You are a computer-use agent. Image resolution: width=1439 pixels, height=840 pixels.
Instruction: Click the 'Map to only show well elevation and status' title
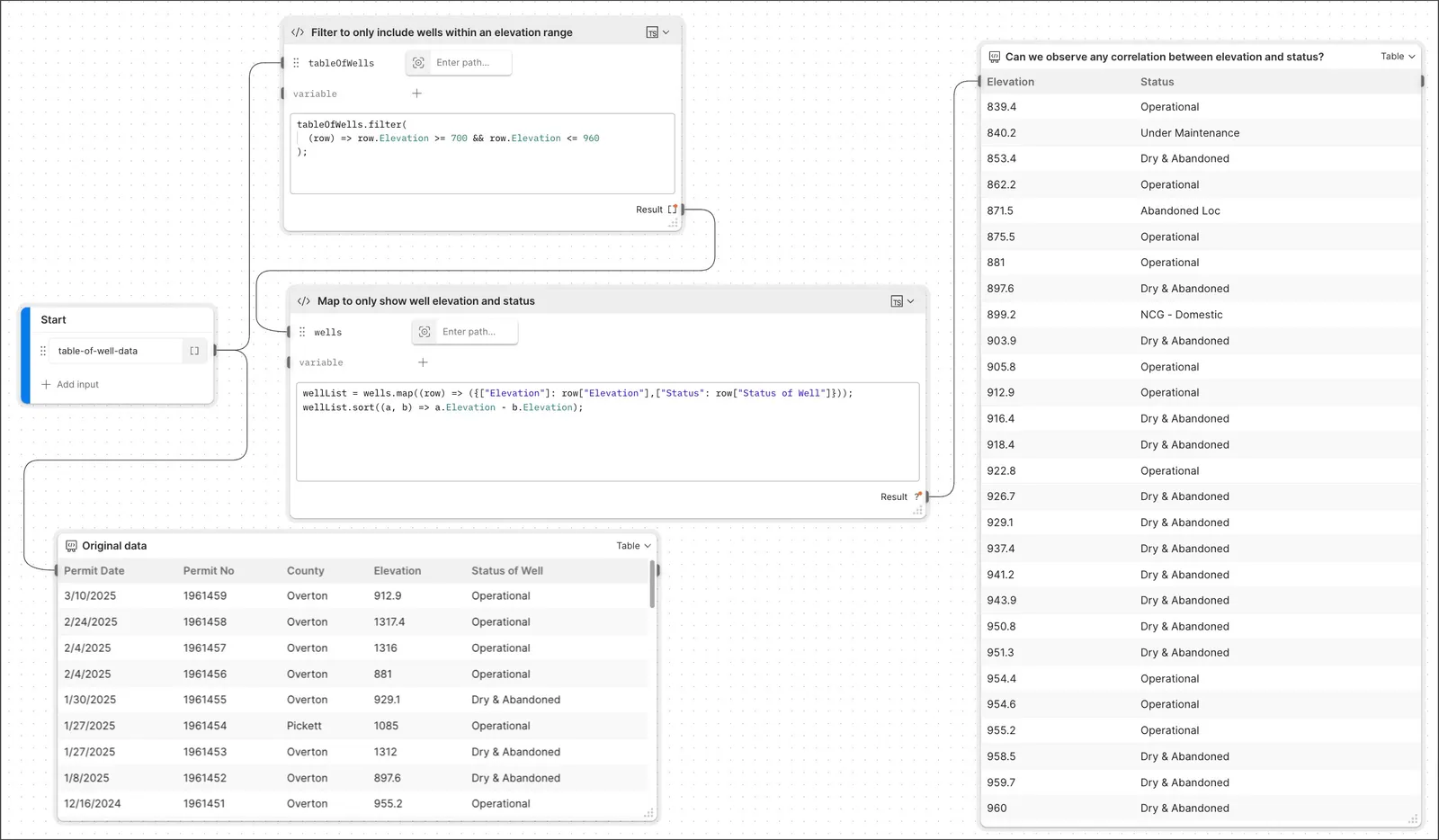click(426, 301)
